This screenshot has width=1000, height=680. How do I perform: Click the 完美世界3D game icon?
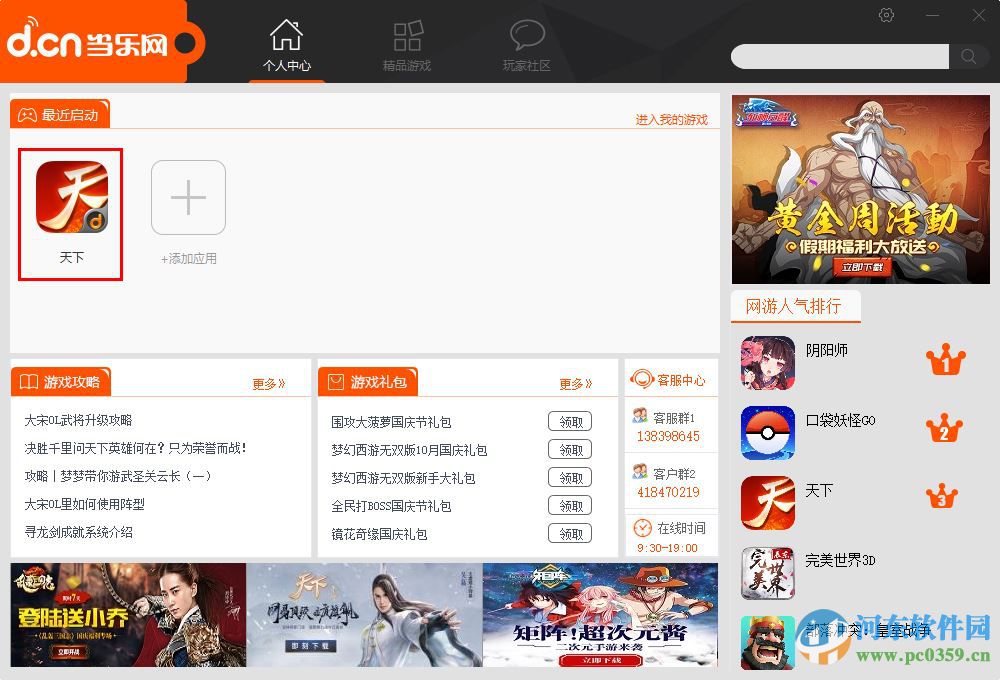[768, 572]
